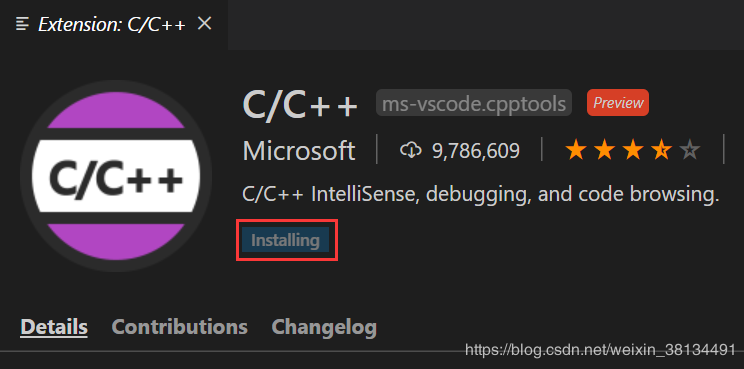View the Changelog tab
The image size is (744, 369).
(324, 327)
